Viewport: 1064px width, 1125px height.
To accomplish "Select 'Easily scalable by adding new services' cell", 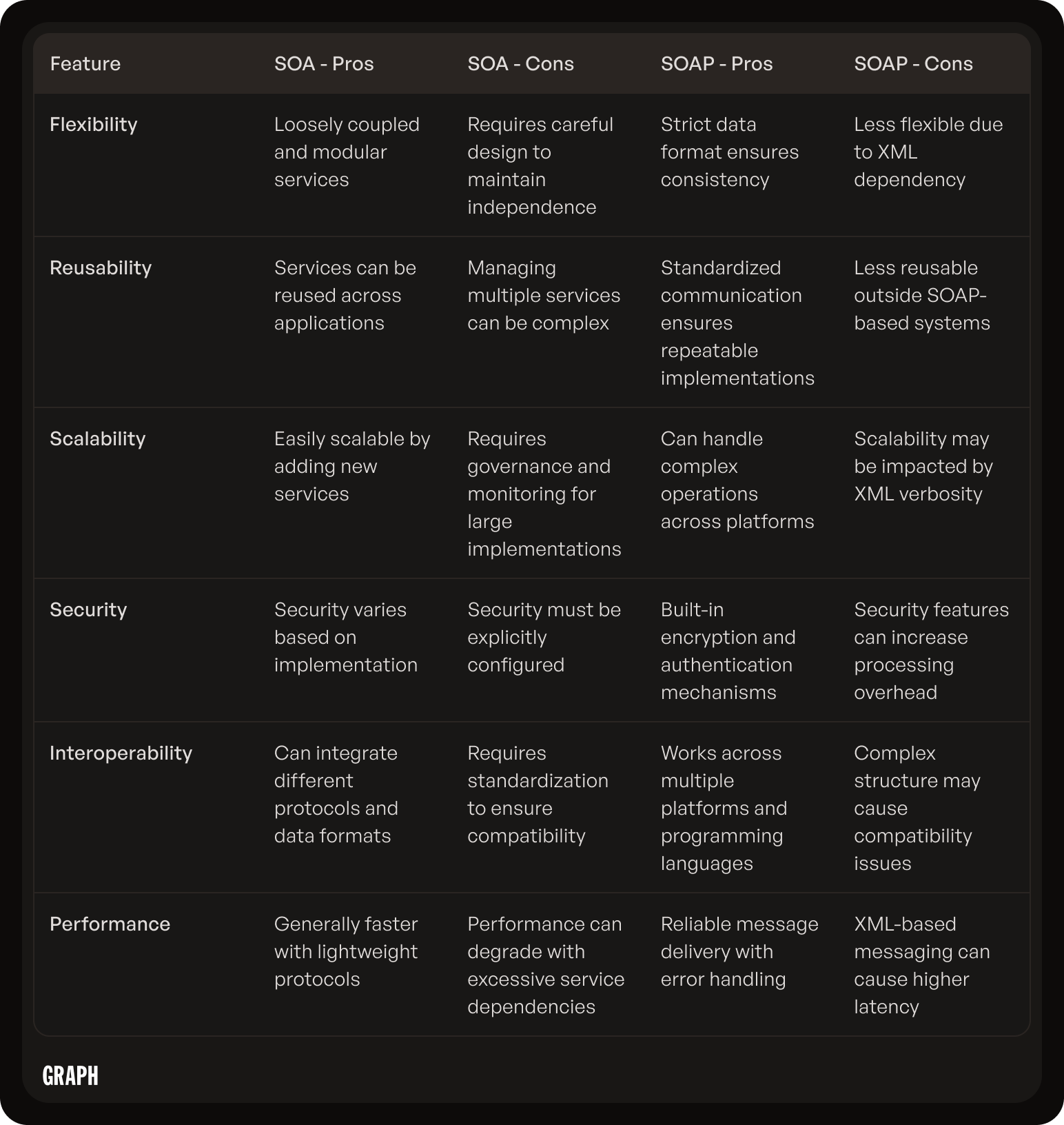I will click(352, 466).
